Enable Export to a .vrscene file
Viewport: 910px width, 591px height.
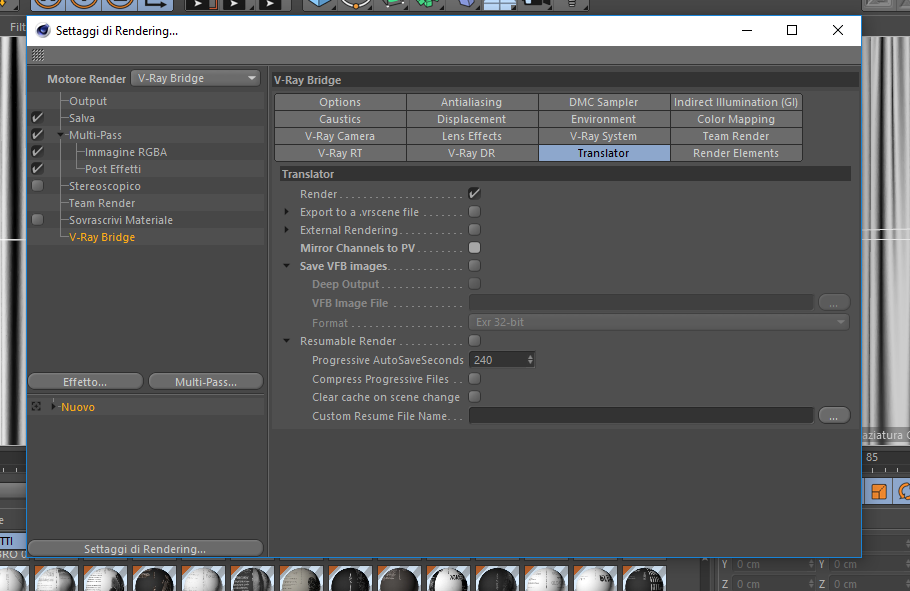[x=474, y=211]
